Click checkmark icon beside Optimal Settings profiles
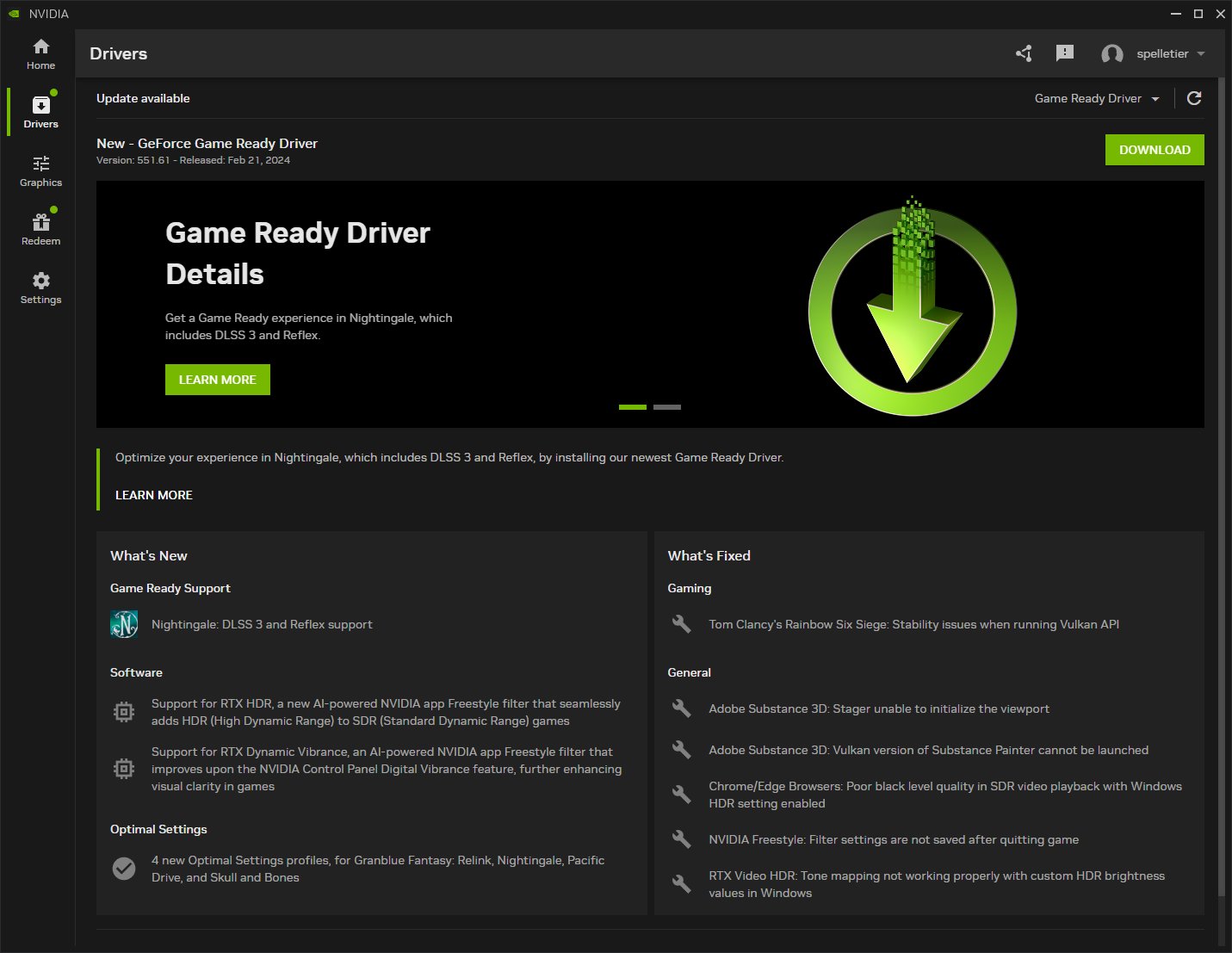1232x953 pixels. point(124,869)
